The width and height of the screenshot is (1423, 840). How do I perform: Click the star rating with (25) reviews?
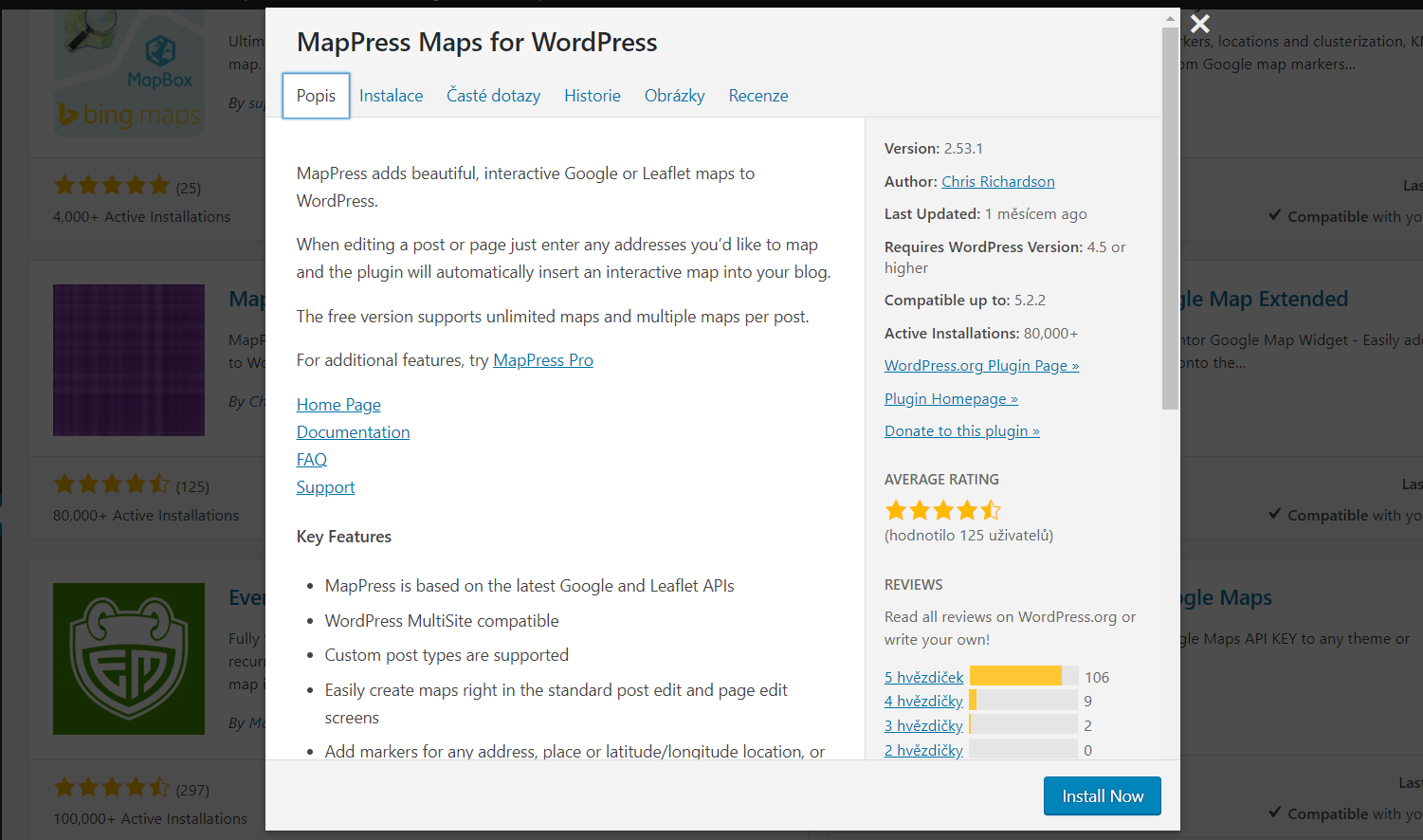click(112, 186)
